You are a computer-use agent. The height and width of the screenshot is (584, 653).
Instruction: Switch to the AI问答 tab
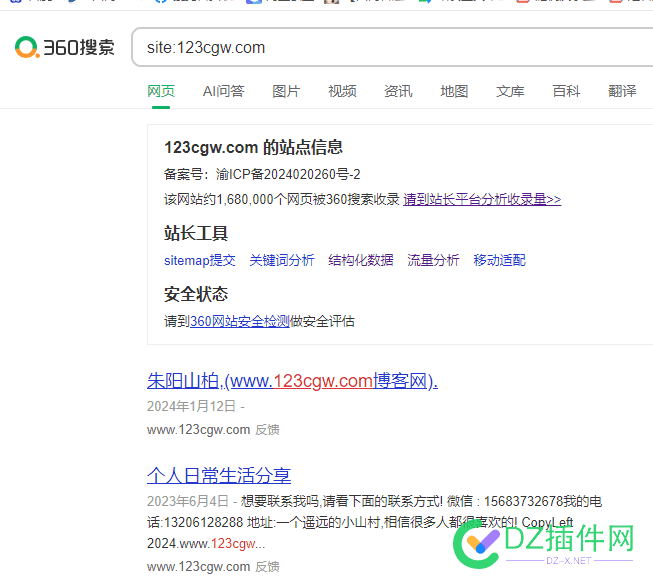coord(223,91)
